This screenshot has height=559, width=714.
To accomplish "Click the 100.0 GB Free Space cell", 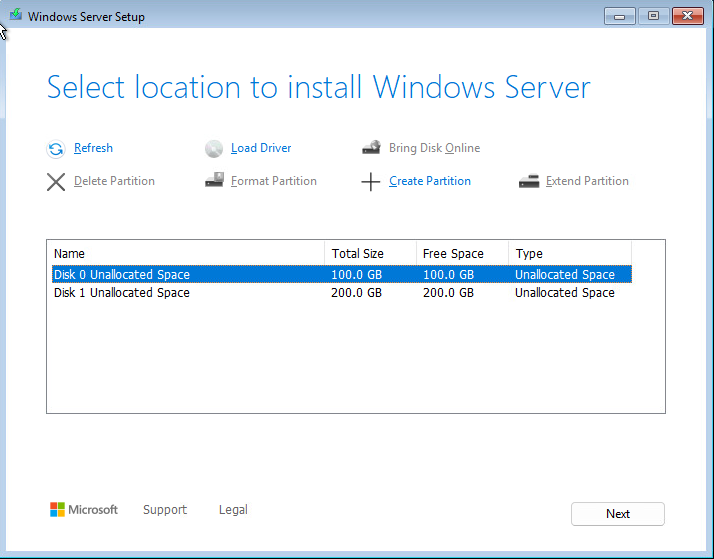I will coord(448,274).
